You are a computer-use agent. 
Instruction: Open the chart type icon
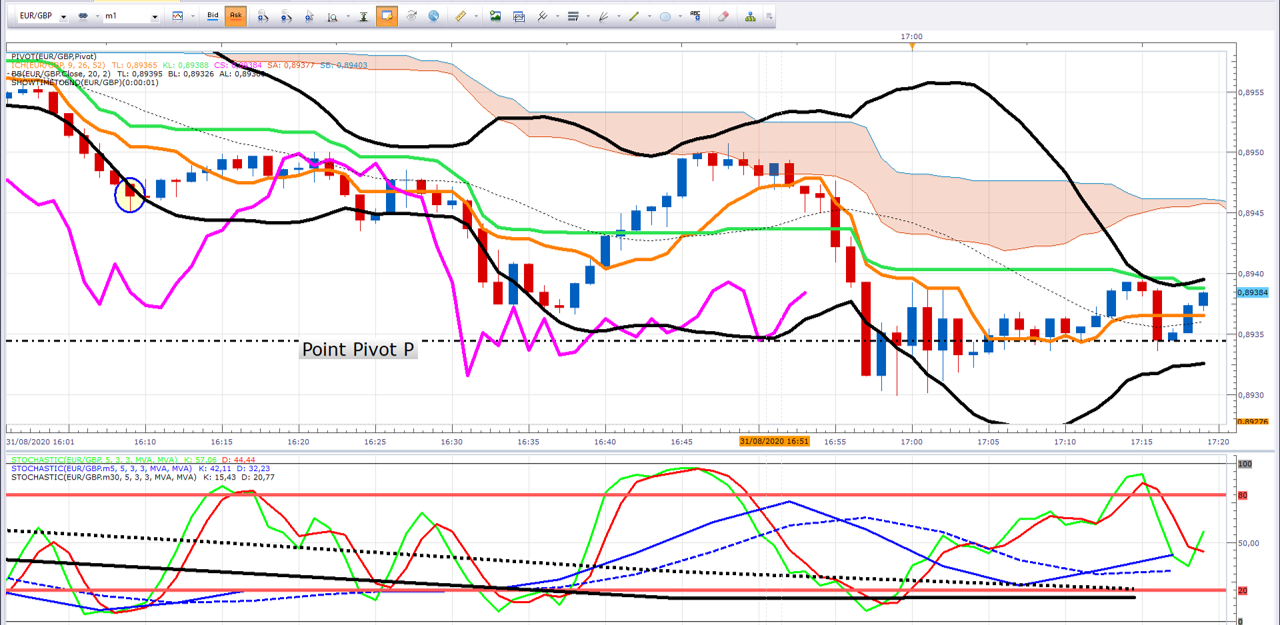click(178, 16)
